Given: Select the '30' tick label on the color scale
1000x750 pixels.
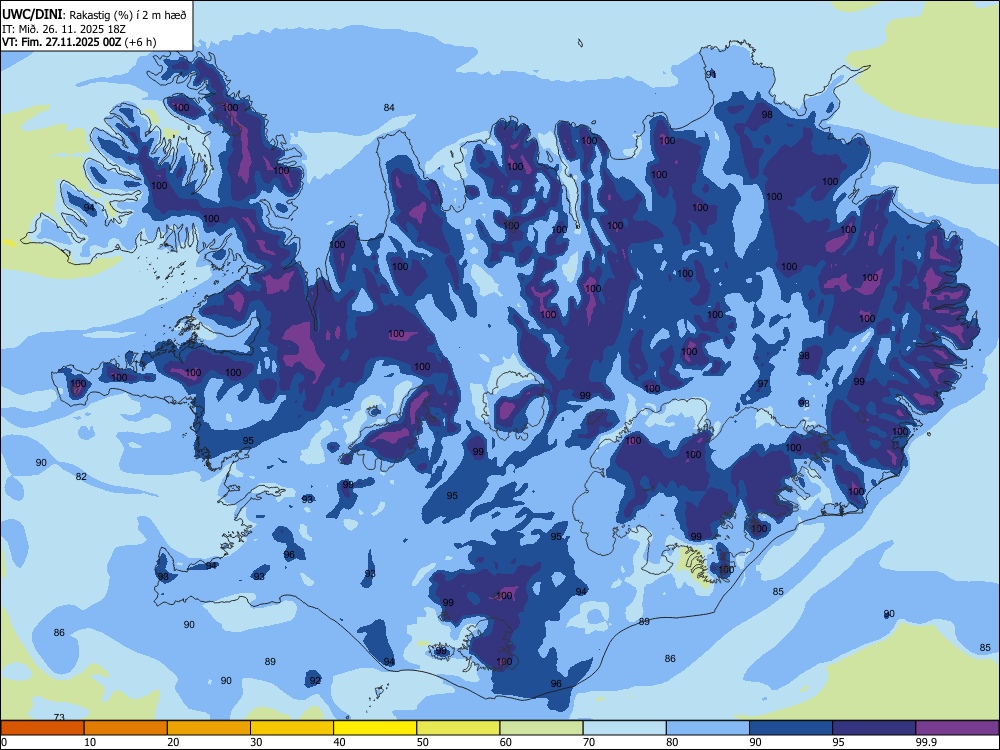Looking at the screenshot, I should [x=256, y=742].
